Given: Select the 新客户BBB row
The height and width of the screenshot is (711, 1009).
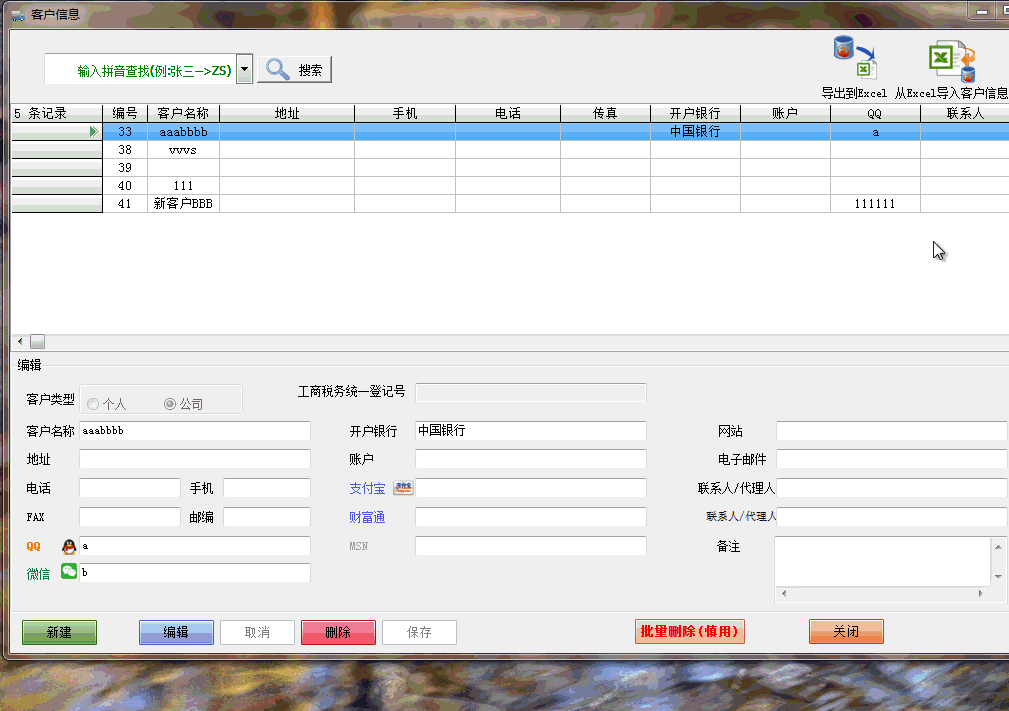Looking at the screenshot, I should 183,203.
